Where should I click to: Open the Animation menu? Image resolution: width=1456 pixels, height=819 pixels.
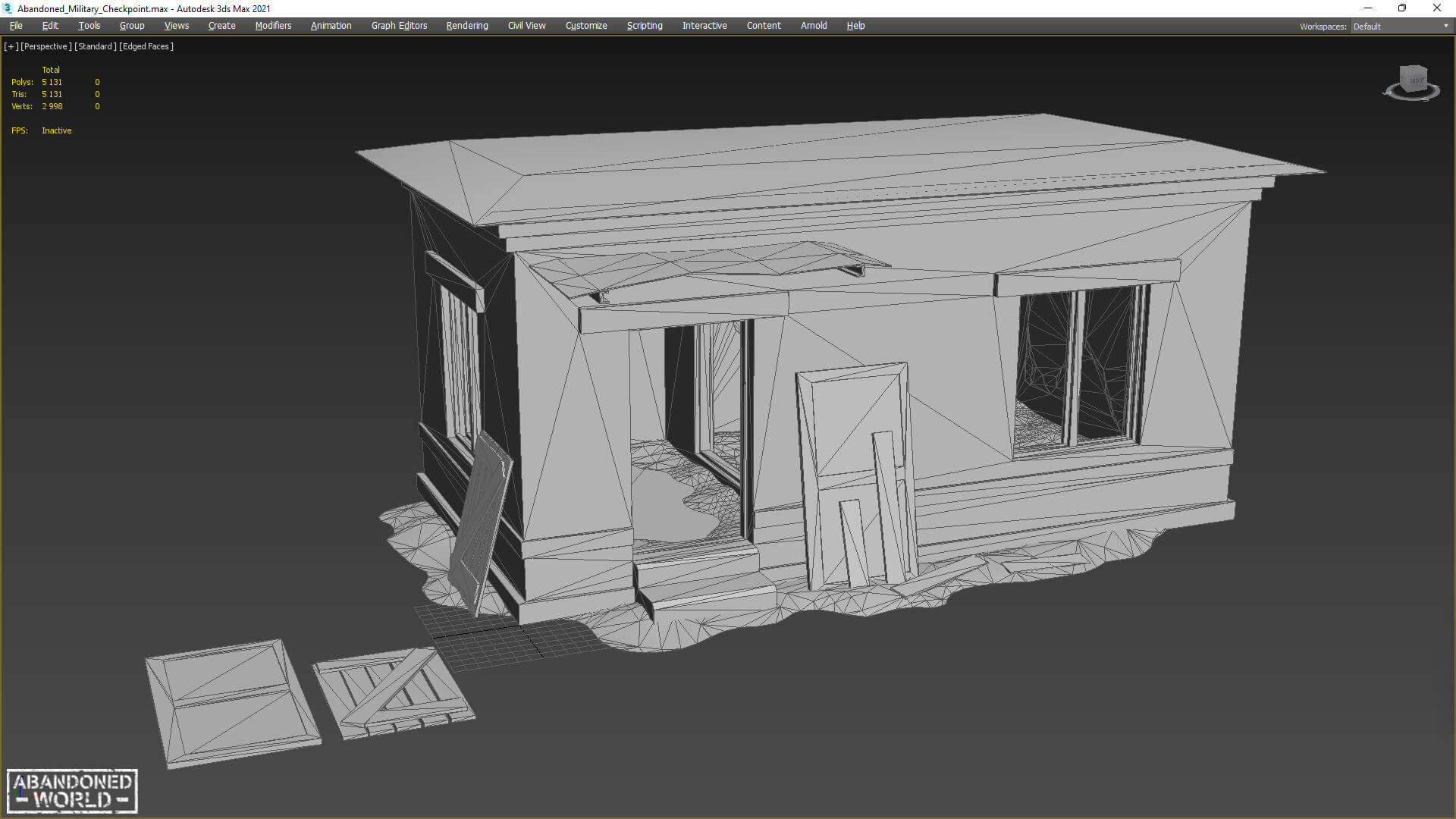331,26
